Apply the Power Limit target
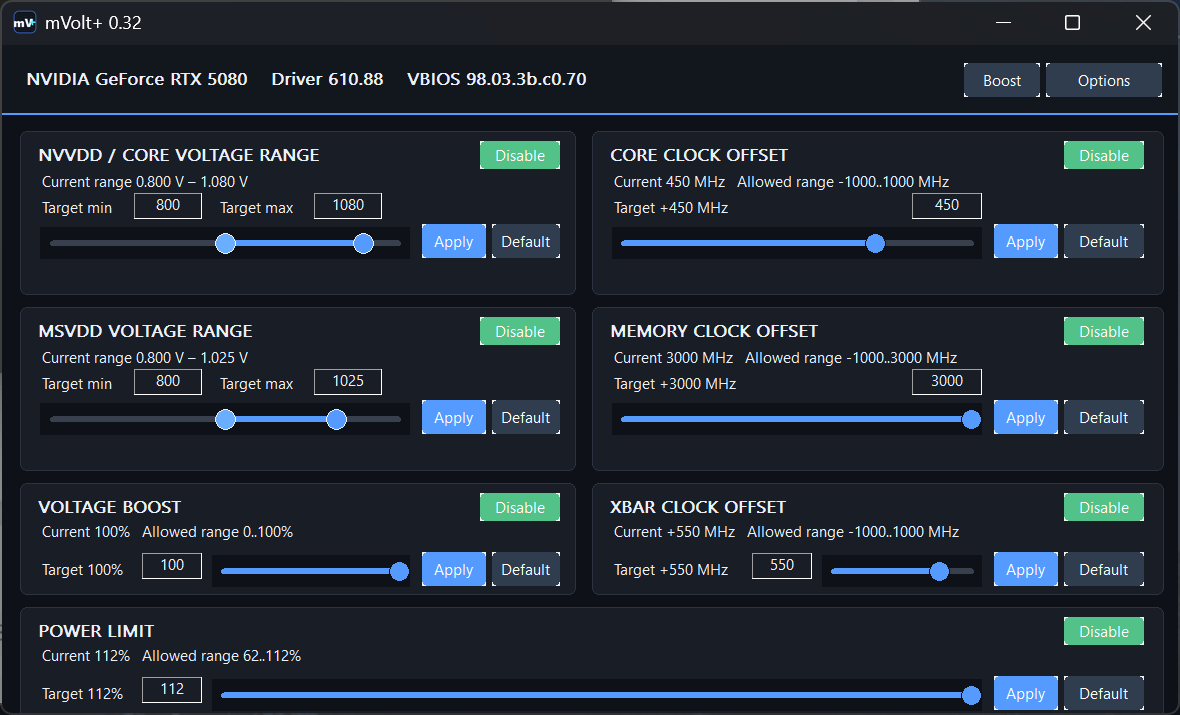 pyautogui.click(x=1026, y=694)
